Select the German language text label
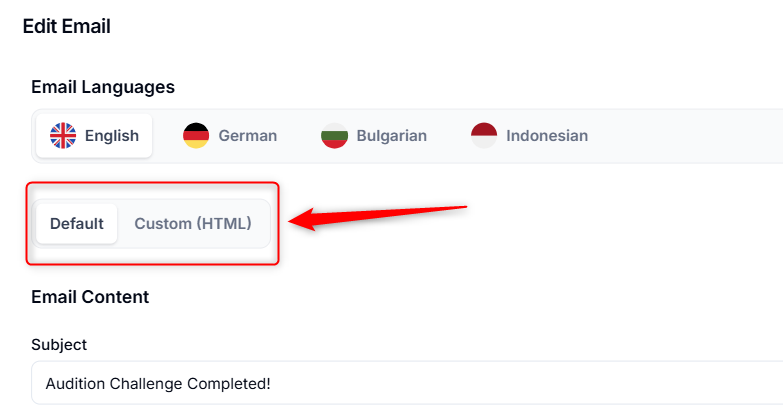The image size is (783, 415). tap(247, 135)
